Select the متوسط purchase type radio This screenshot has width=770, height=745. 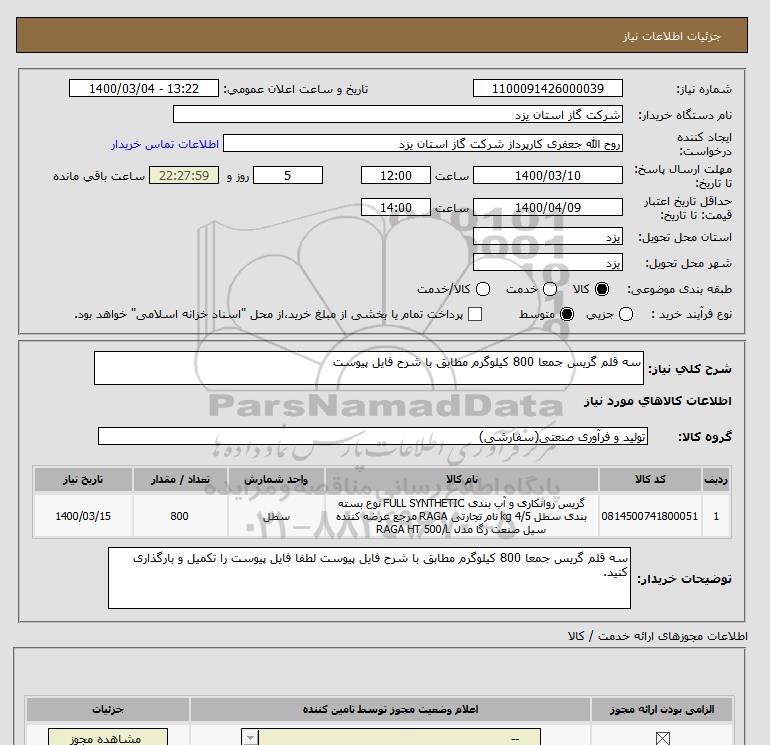567,314
